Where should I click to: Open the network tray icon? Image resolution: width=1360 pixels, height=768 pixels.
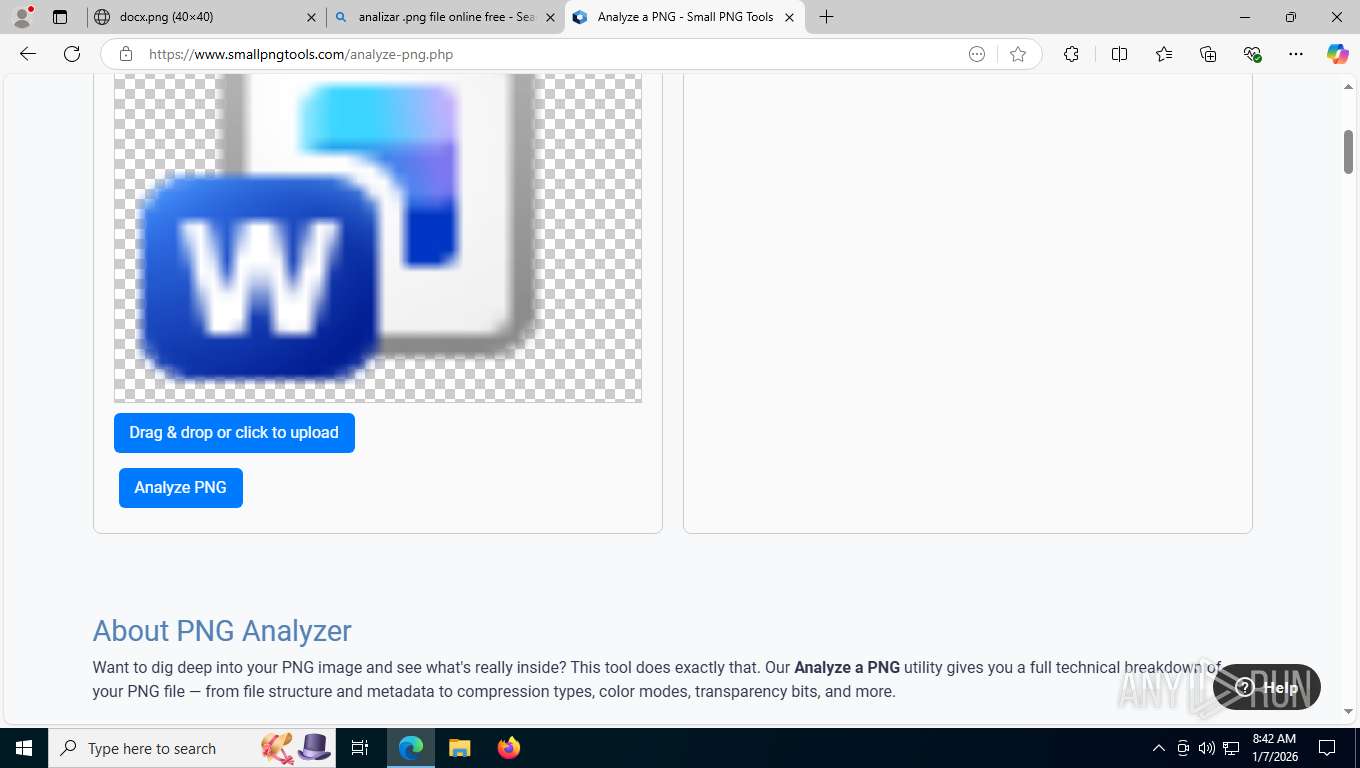(x=1231, y=748)
